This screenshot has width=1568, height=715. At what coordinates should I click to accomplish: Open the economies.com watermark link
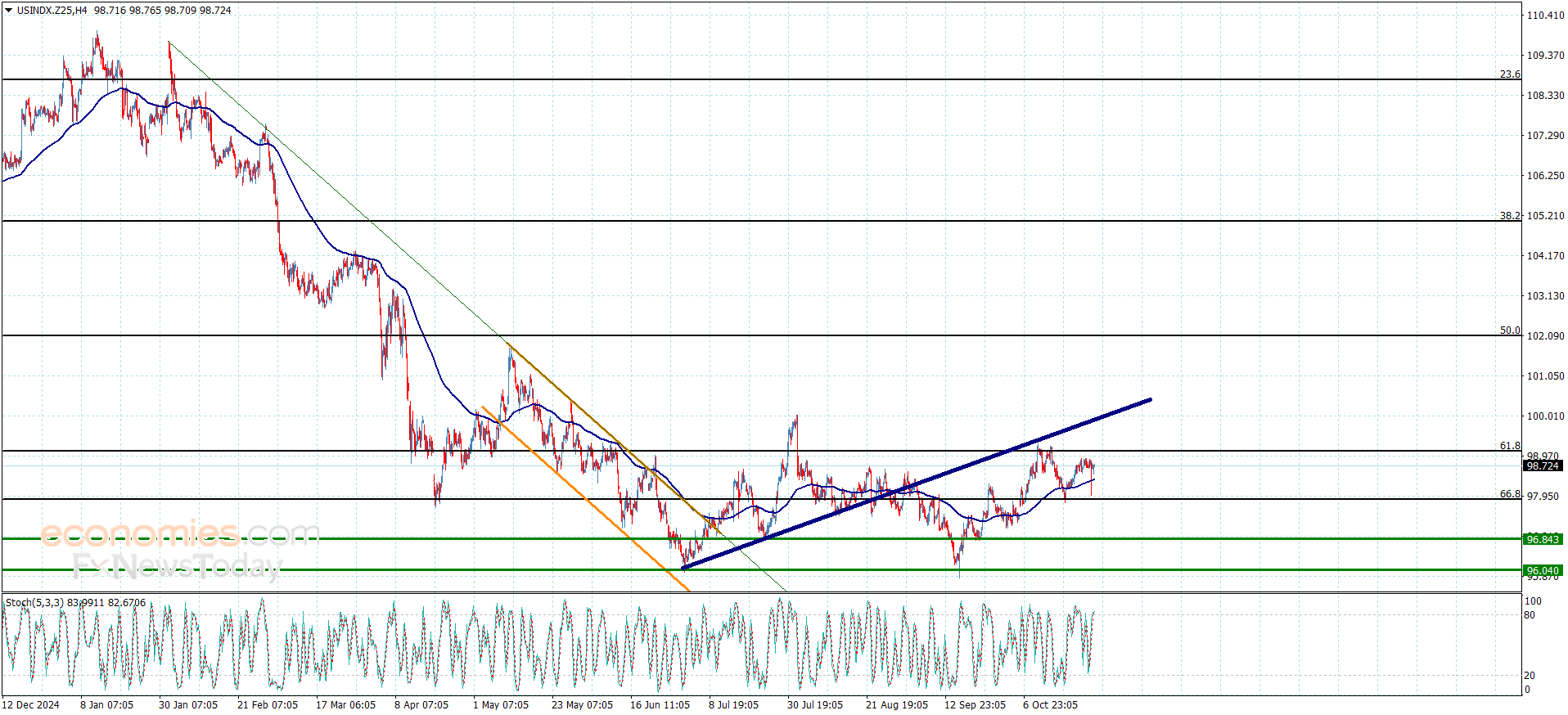[x=180, y=533]
